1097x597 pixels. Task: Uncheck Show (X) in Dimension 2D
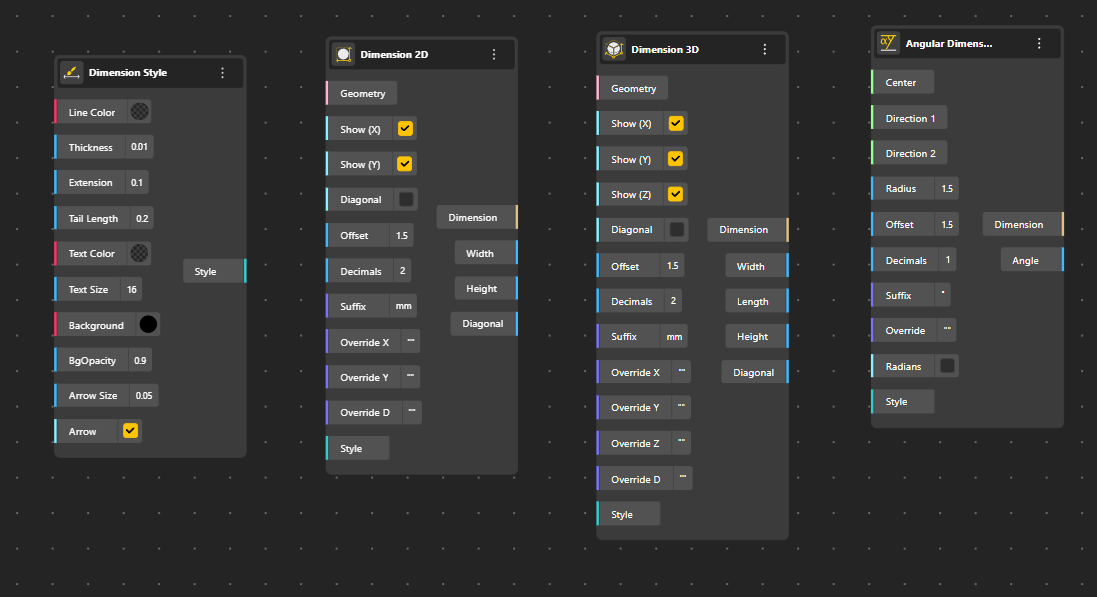pyautogui.click(x=405, y=129)
